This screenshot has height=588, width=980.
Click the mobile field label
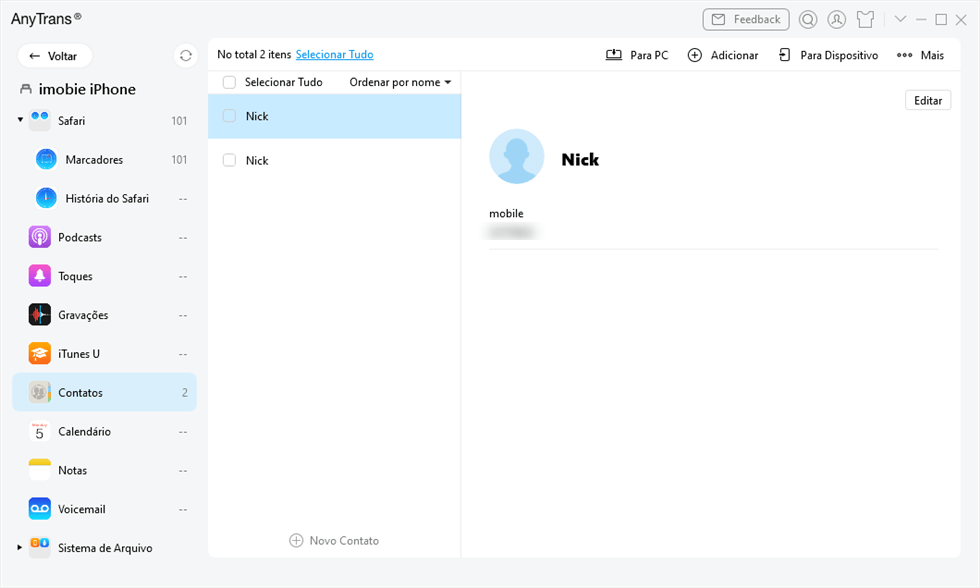(x=506, y=214)
